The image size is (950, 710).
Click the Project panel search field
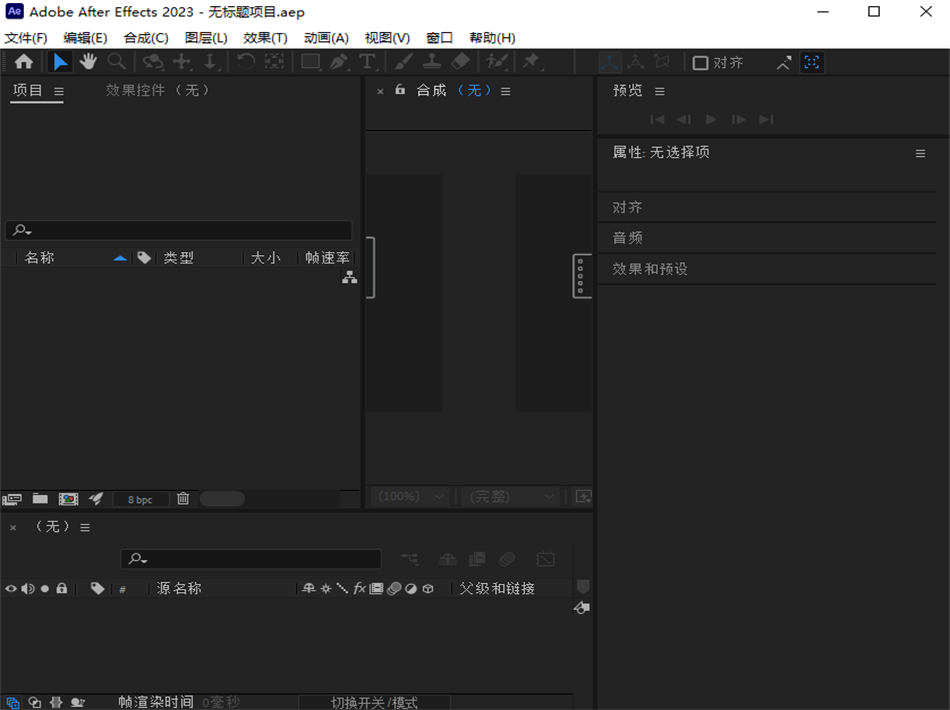click(179, 230)
